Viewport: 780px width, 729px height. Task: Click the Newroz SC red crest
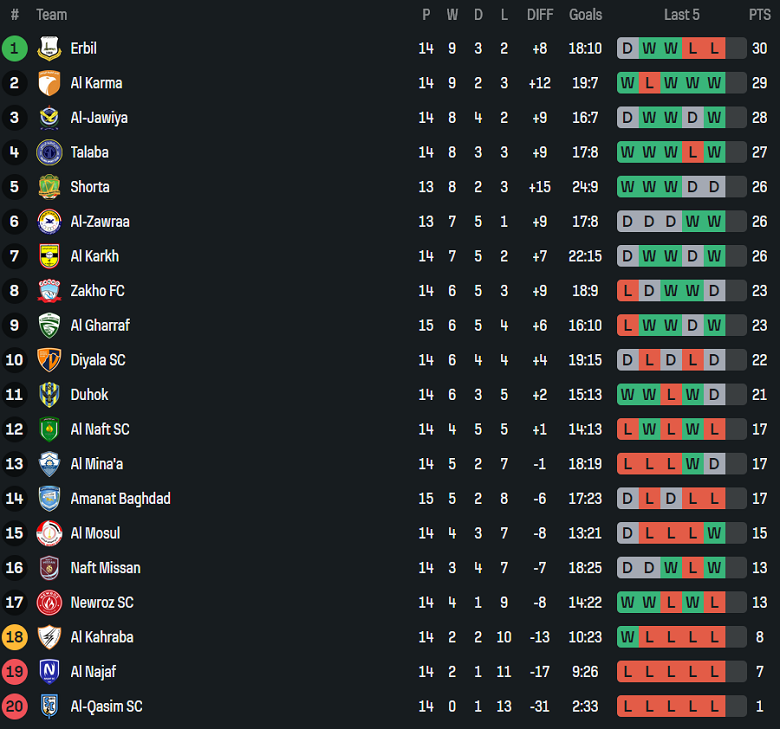tap(49, 602)
